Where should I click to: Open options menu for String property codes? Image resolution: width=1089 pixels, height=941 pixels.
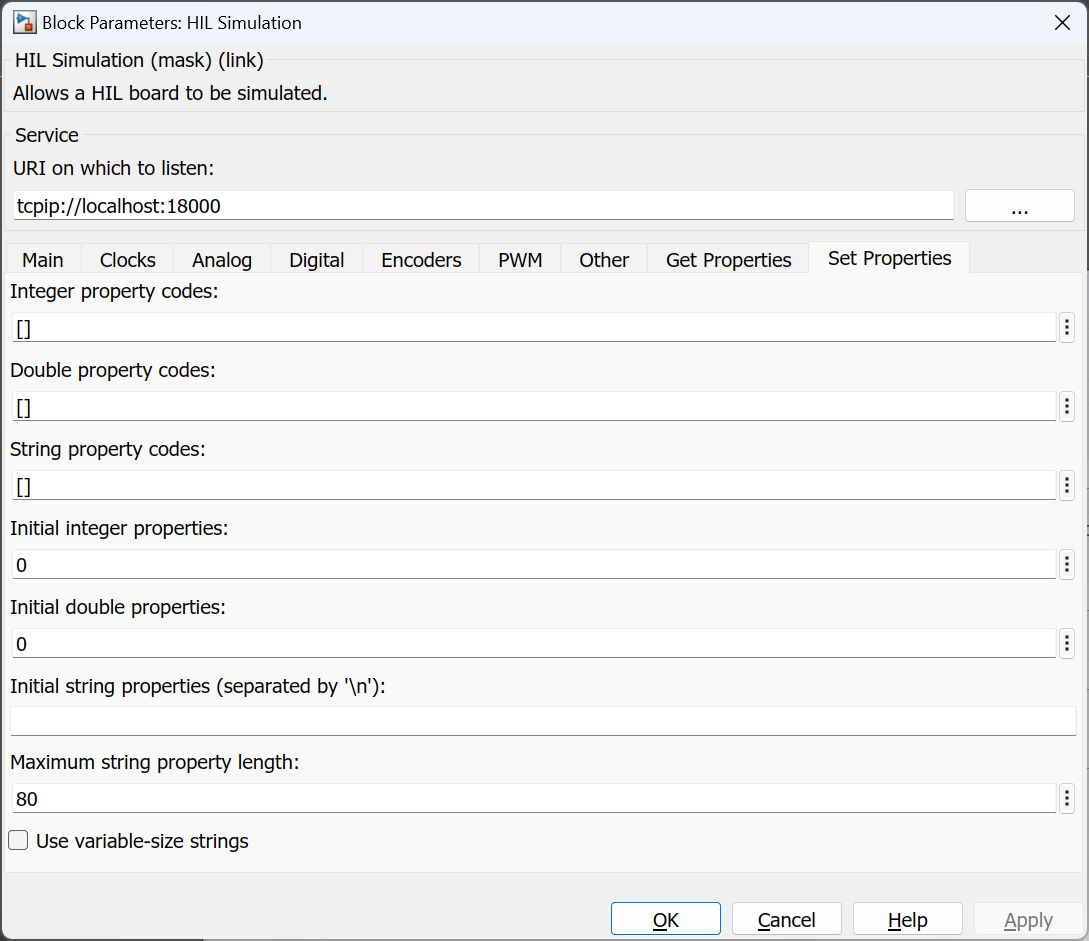pos(1066,486)
